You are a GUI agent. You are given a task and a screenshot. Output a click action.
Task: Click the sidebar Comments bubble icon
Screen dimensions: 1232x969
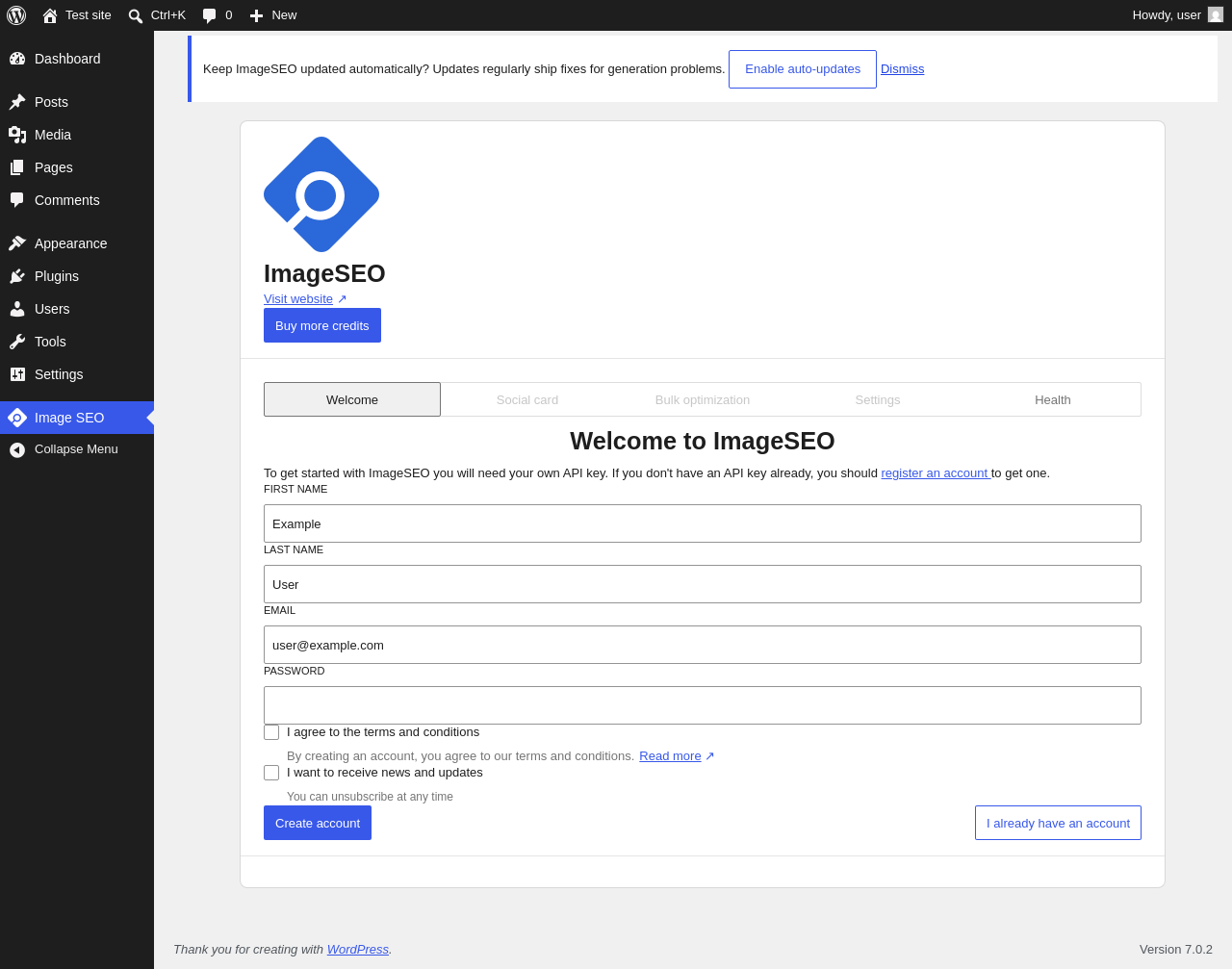(17, 200)
